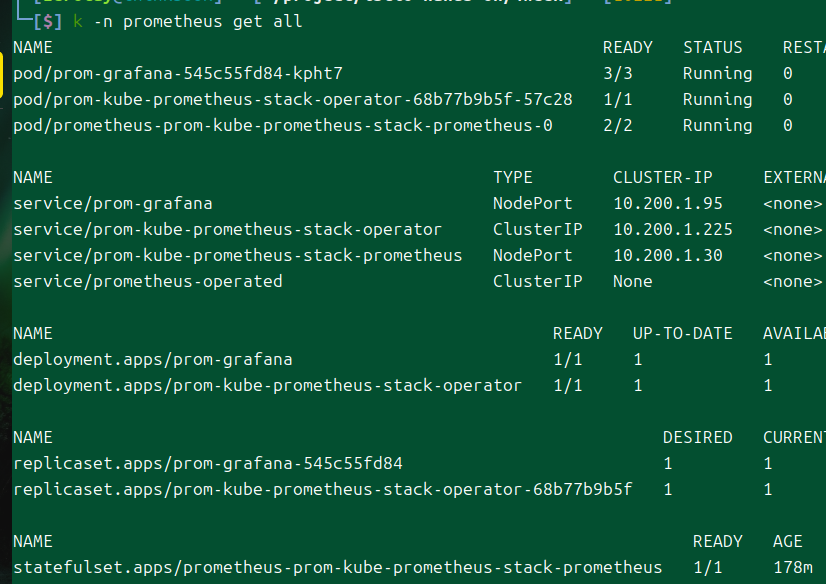The height and width of the screenshot is (584, 826).
Task: Click the "178m" age value
Action: 793,567
